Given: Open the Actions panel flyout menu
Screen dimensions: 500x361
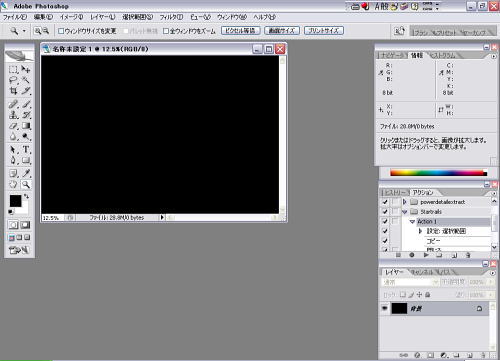Looking at the screenshot, I should click(494, 193).
